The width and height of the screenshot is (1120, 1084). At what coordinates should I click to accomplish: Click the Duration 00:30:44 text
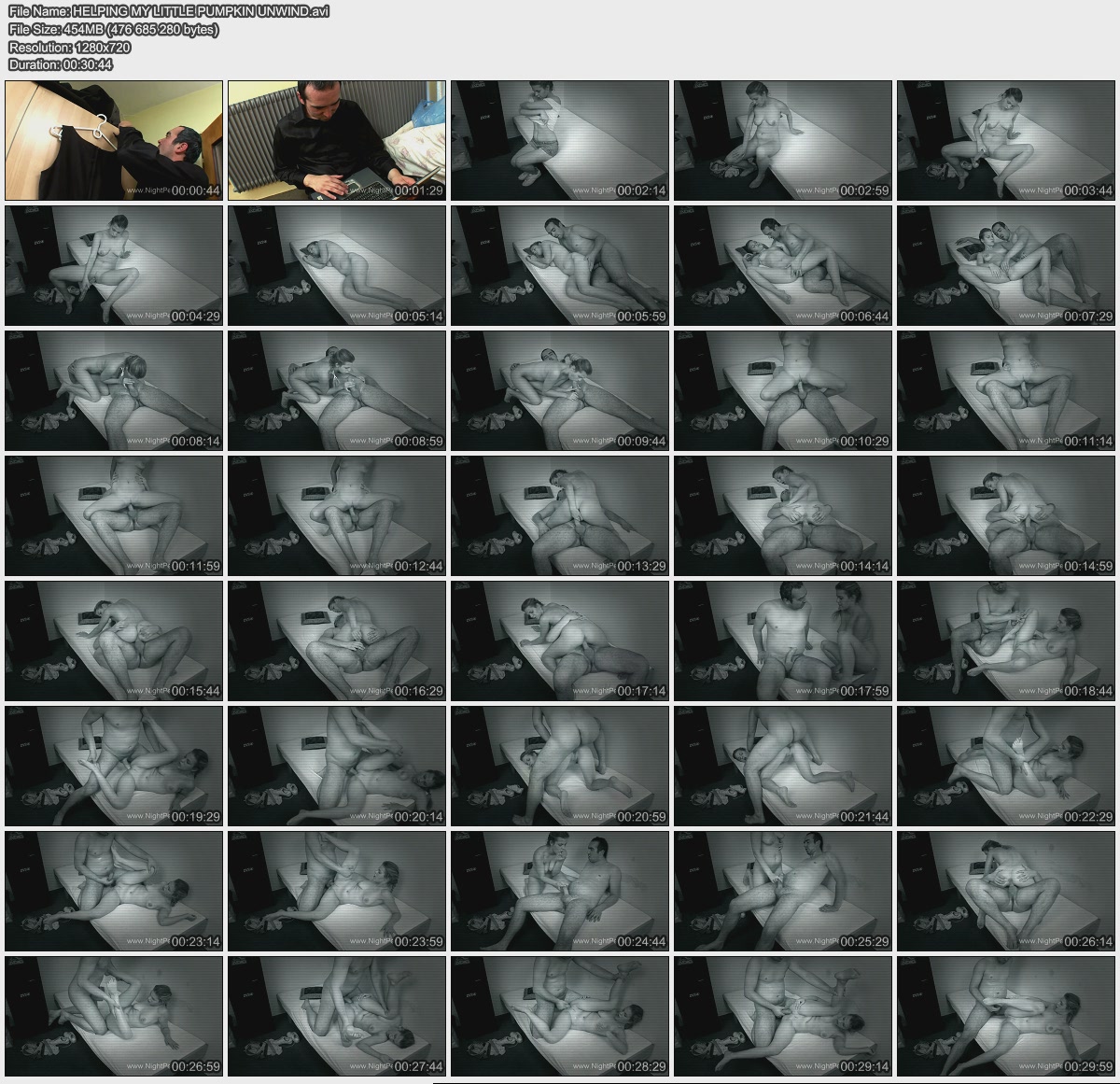[x=61, y=64]
